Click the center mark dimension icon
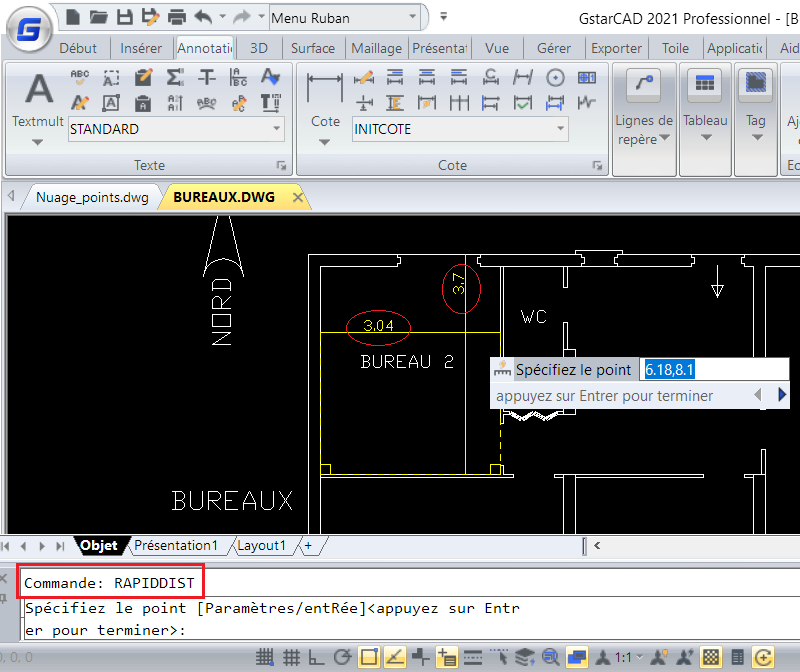This screenshot has width=800, height=672. click(x=555, y=78)
